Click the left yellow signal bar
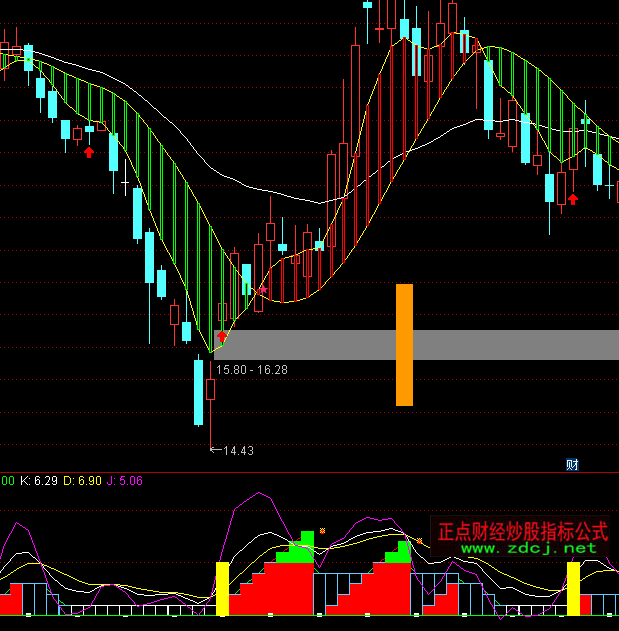 (x=222, y=588)
